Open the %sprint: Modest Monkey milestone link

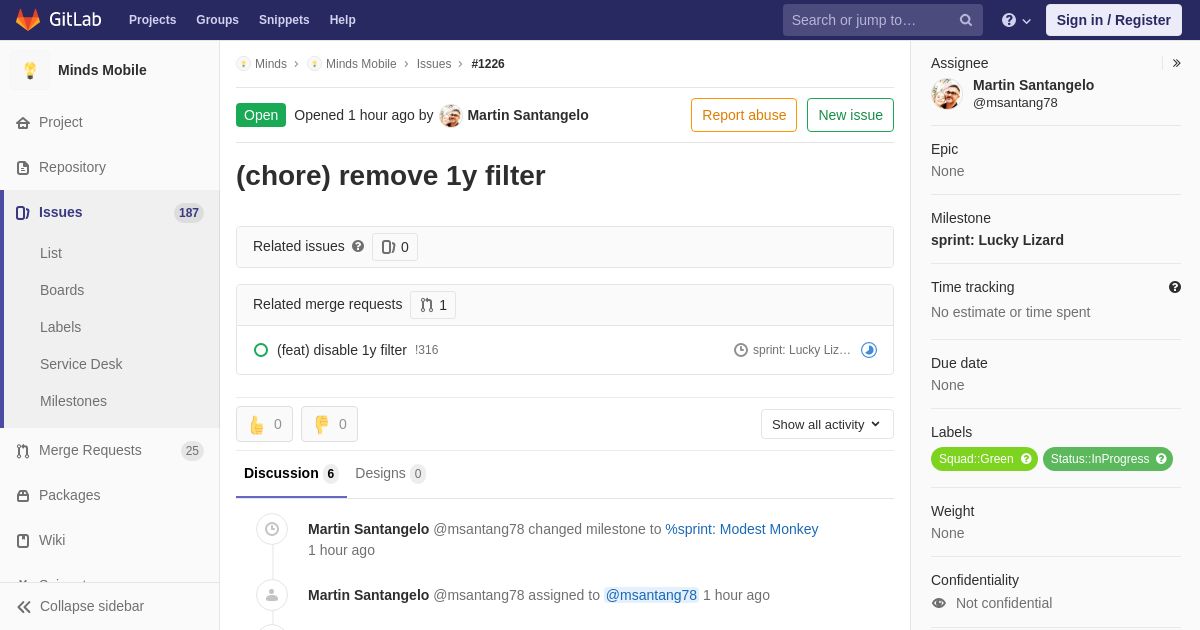742,529
